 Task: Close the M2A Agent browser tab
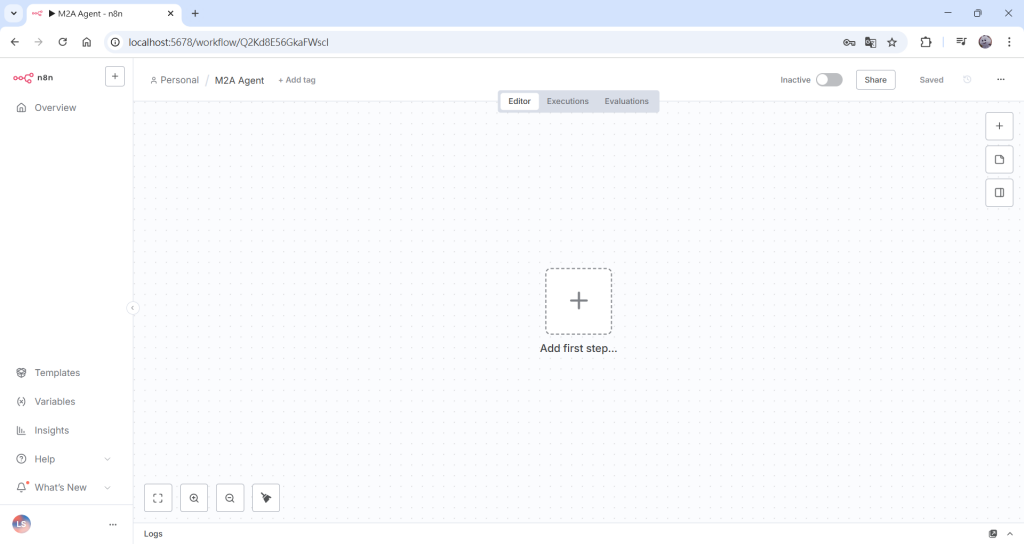point(170,13)
